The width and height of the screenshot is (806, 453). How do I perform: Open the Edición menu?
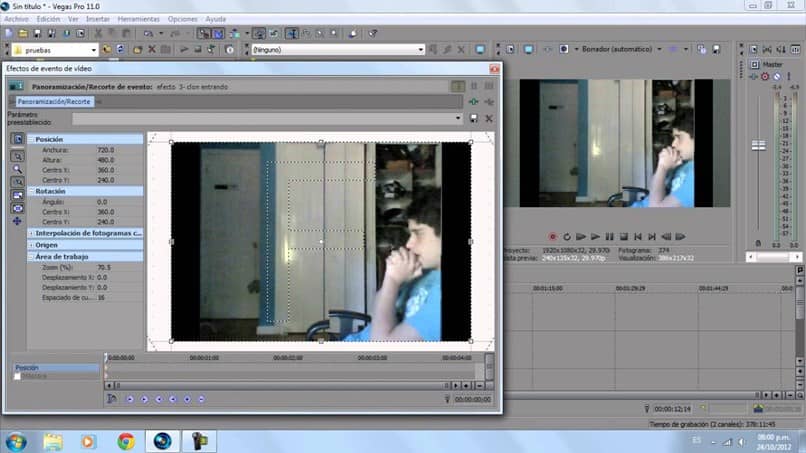point(48,19)
